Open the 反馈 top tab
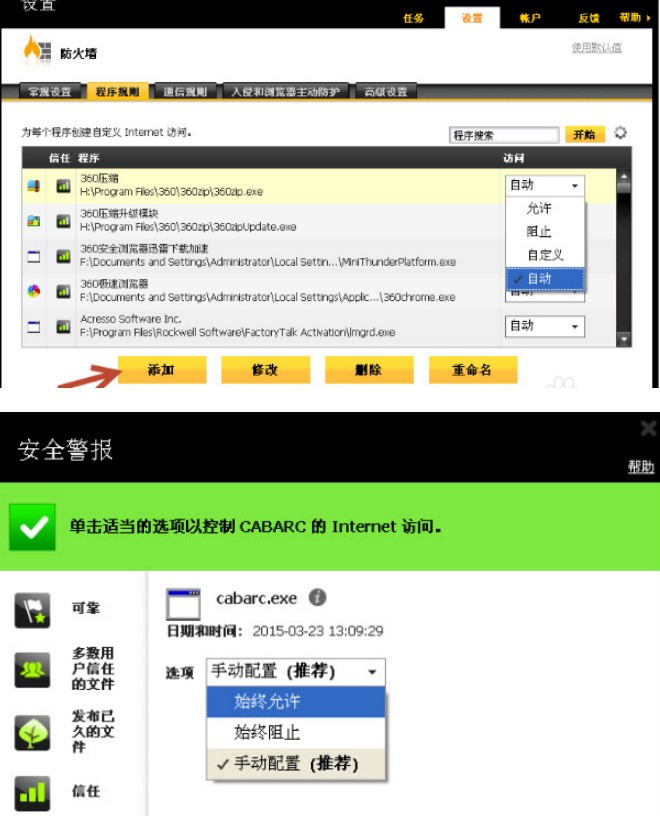Viewport: 660px width, 816px height. click(588, 18)
